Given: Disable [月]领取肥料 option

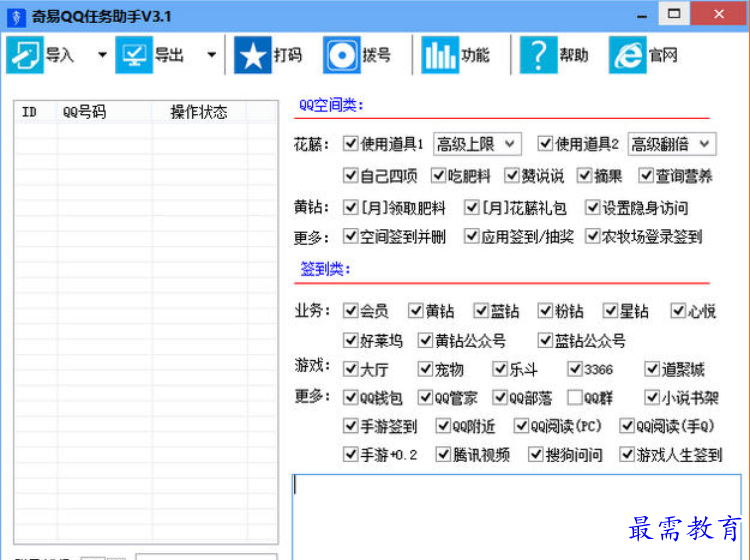Looking at the screenshot, I should [350, 208].
